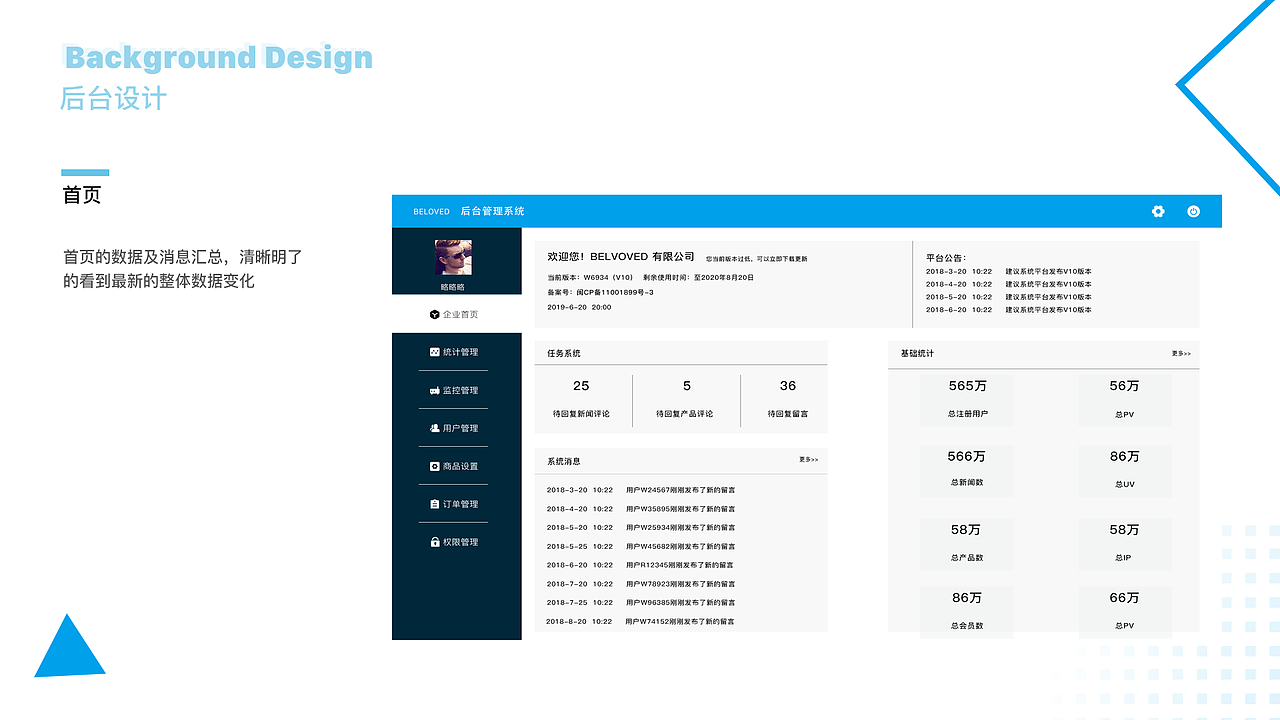Viewport: 1280px width, 720px height.
Task: Open message from 用户R12345
Action: click(x=640, y=565)
